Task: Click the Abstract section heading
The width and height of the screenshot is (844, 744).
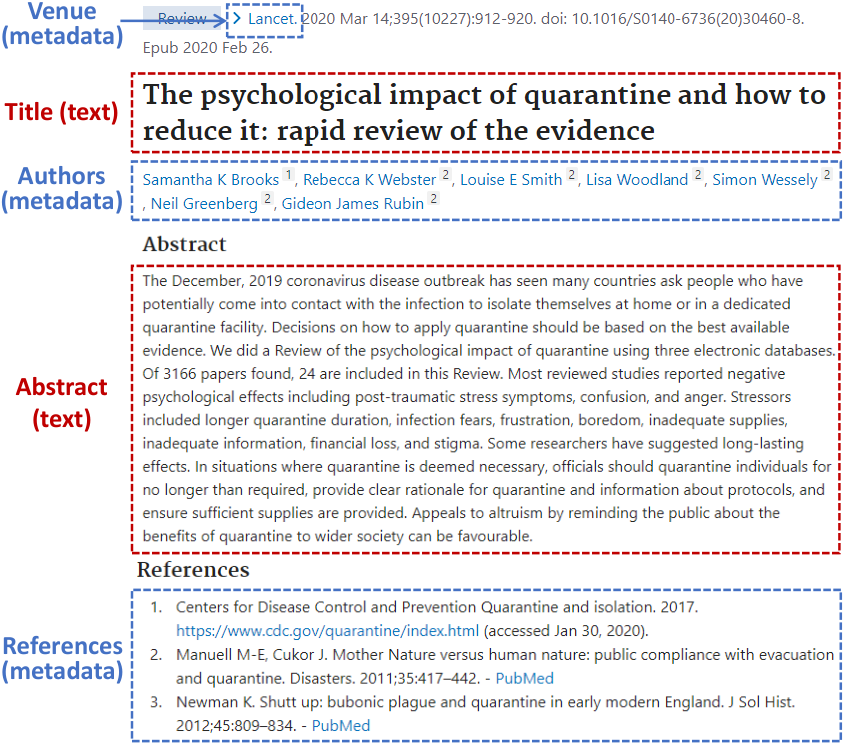Action: (x=184, y=244)
